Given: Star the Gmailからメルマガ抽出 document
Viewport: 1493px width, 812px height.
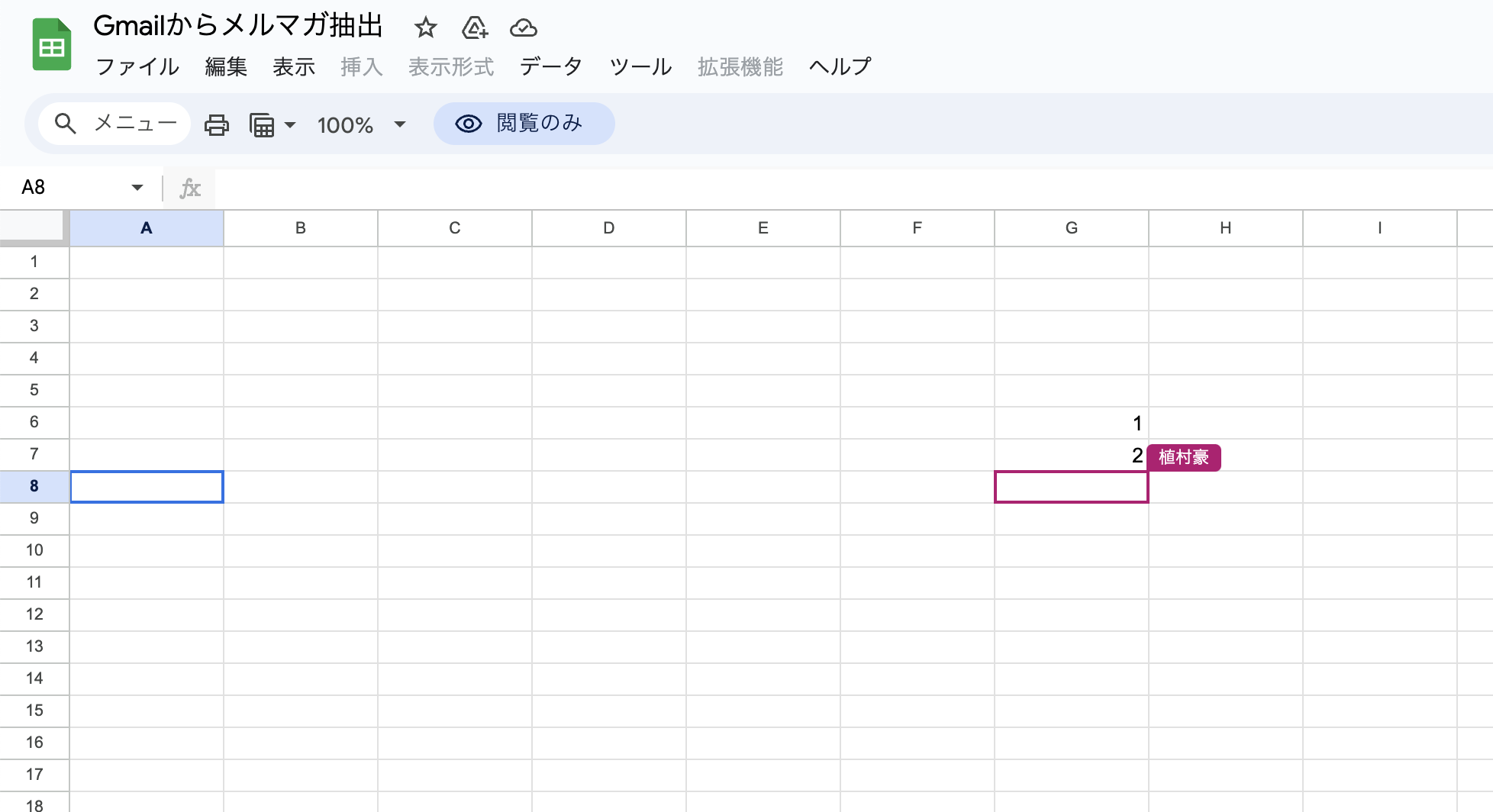Looking at the screenshot, I should pyautogui.click(x=425, y=28).
